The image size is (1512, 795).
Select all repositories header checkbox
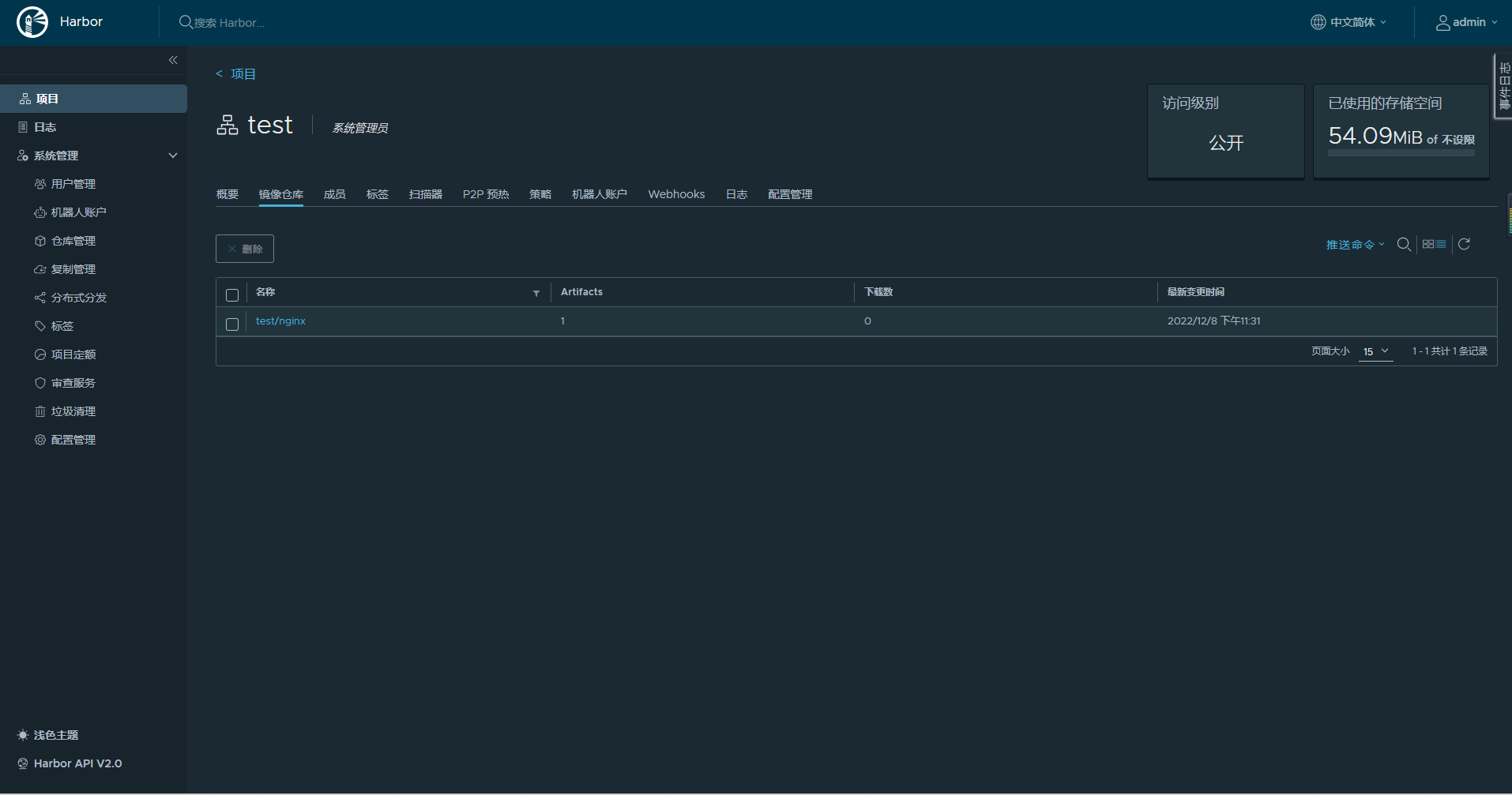(232, 294)
